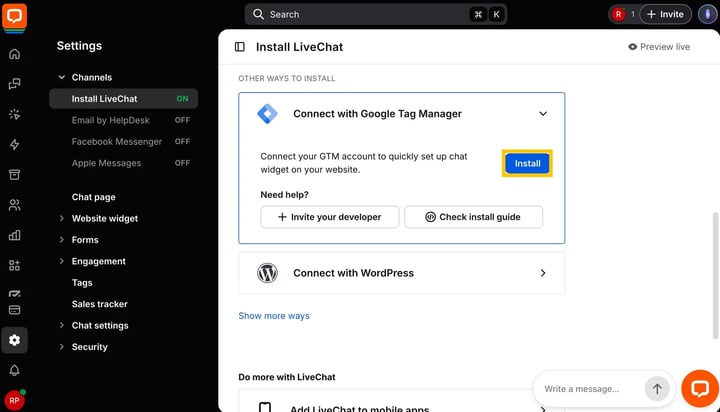The image size is (720, 412).
Task: Click the search magnifier icon
Action: tap(259, 14)
